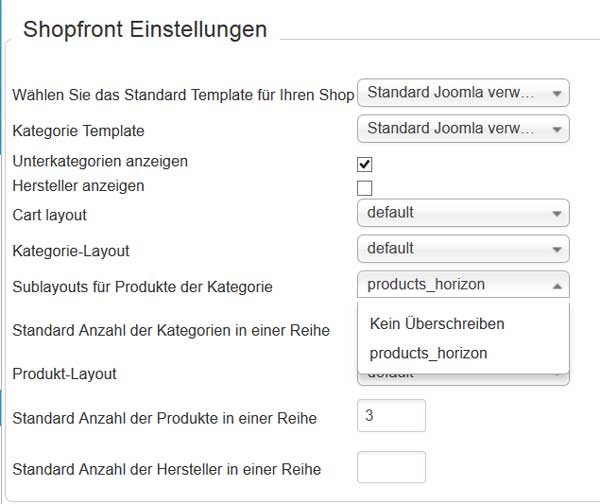The width and height of the screenshot is (600, 504).
Task: Uncheck the Unterkategorien anzeigen checkbox
Action: pos(365,164)
